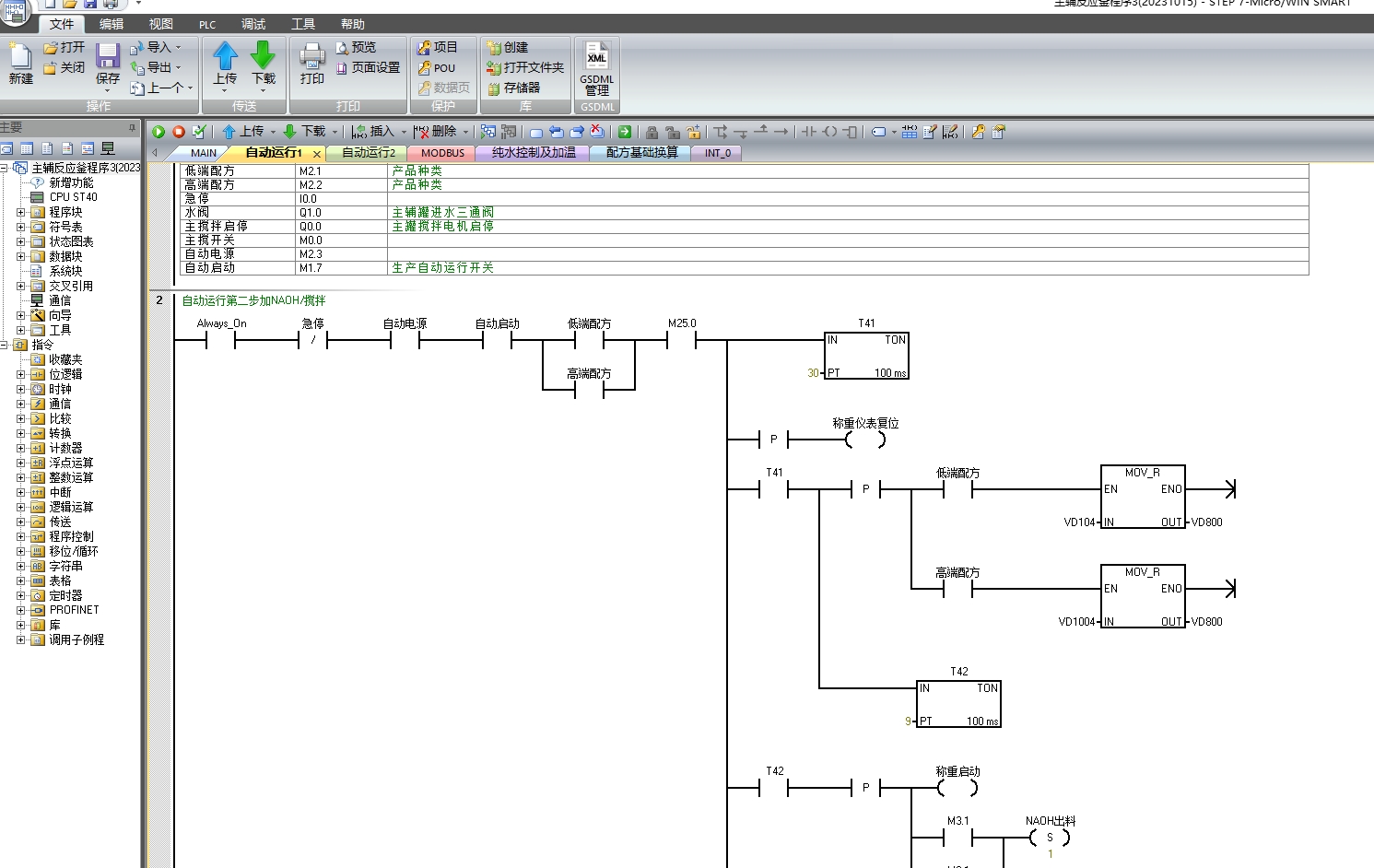Screen dimensions: 1374x868
Task: Click the POU protection button
Action: pyautogui.click(x=437, y=67)
